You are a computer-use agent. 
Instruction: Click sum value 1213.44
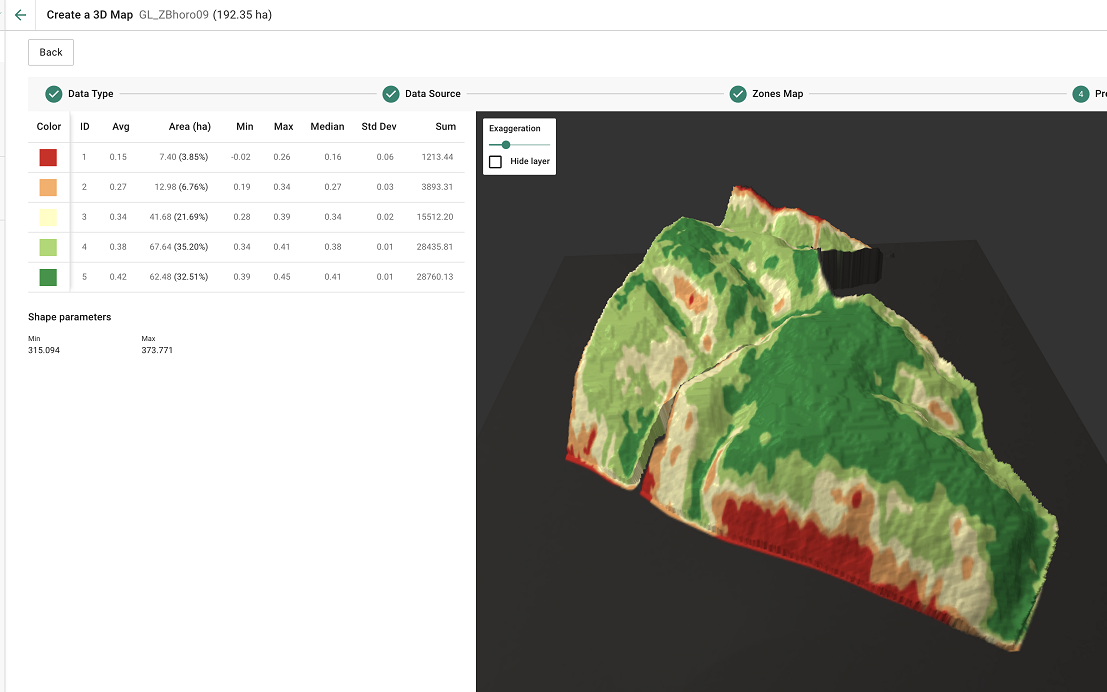pyautogui.click(x=438, y=157)
